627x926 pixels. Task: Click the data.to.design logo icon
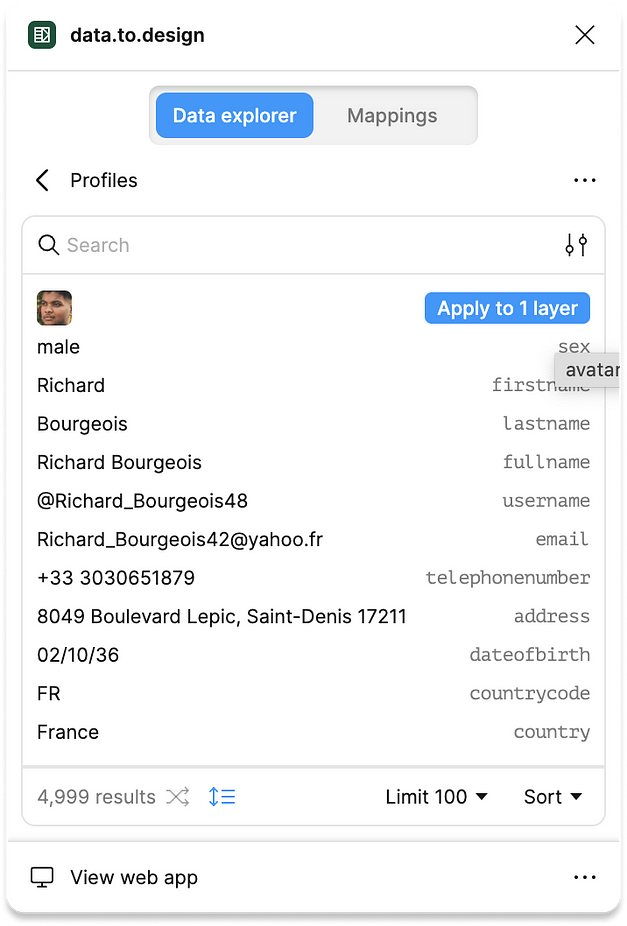tap(41, 34)
